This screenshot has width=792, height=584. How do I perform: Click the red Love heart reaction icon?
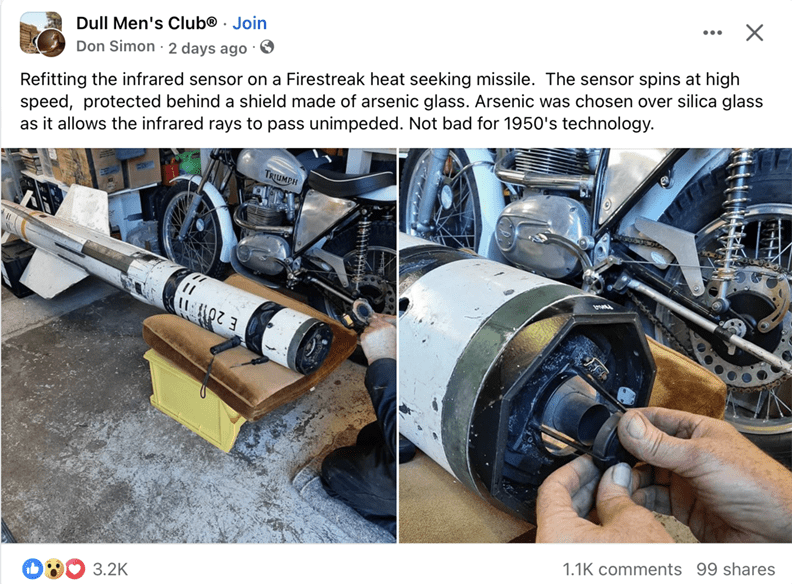pyautogui.click(x=75, y=569)
